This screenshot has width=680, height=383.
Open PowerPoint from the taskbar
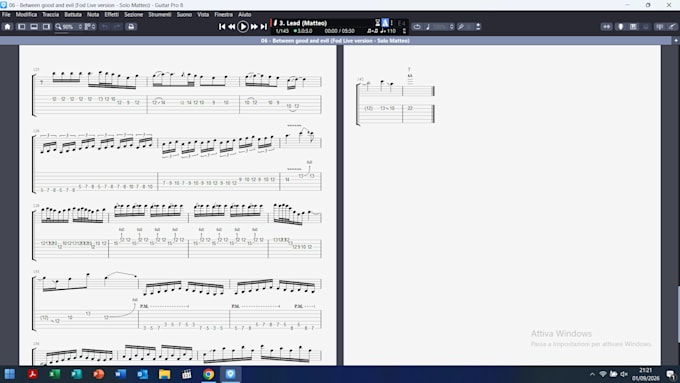98,374
